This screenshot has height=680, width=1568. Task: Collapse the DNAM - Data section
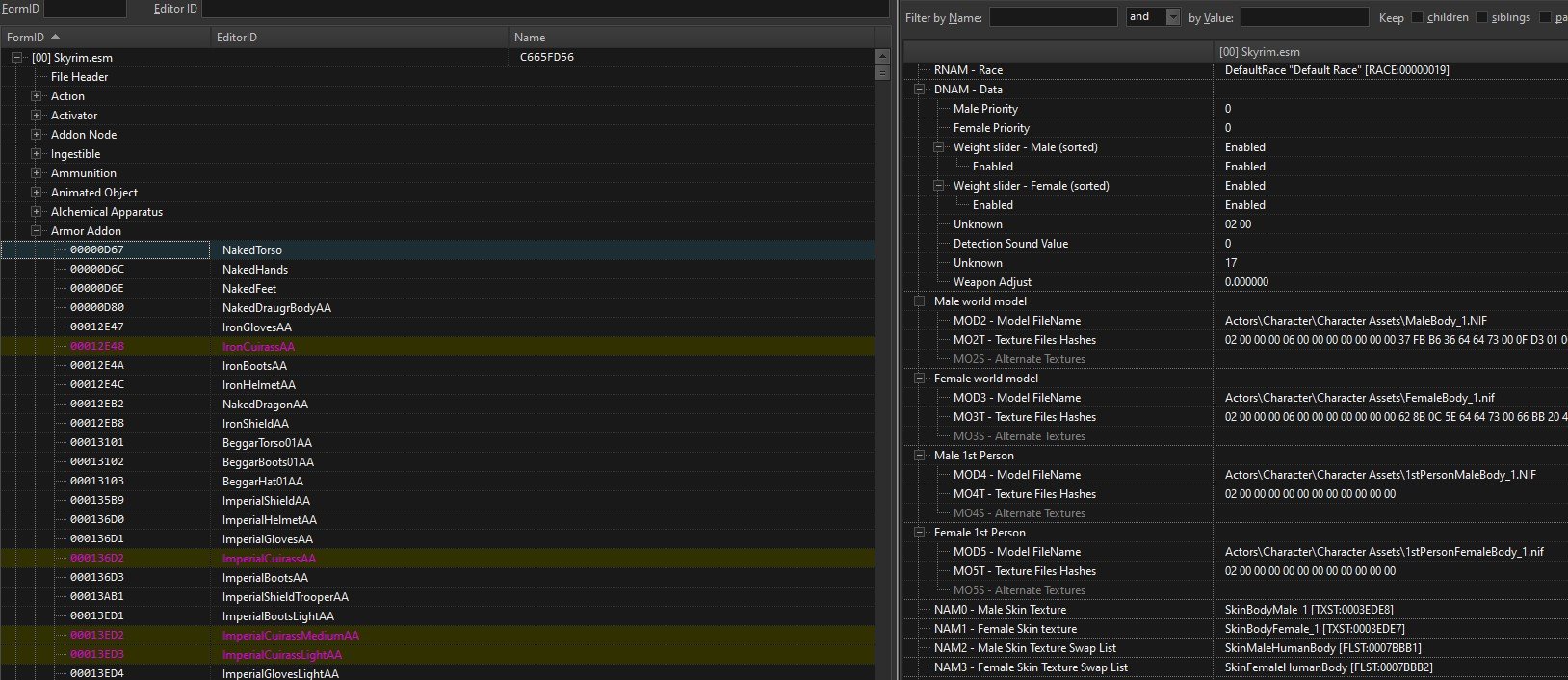(x=920, y=90)
